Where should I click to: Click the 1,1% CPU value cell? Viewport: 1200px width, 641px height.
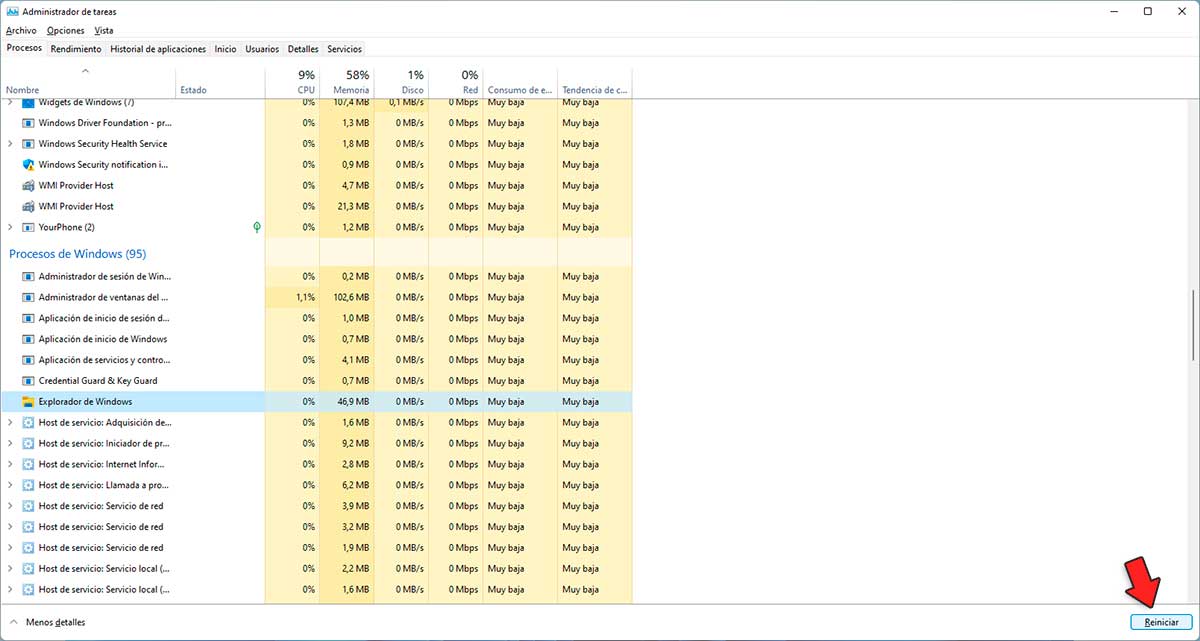click(x=292, y=297)
